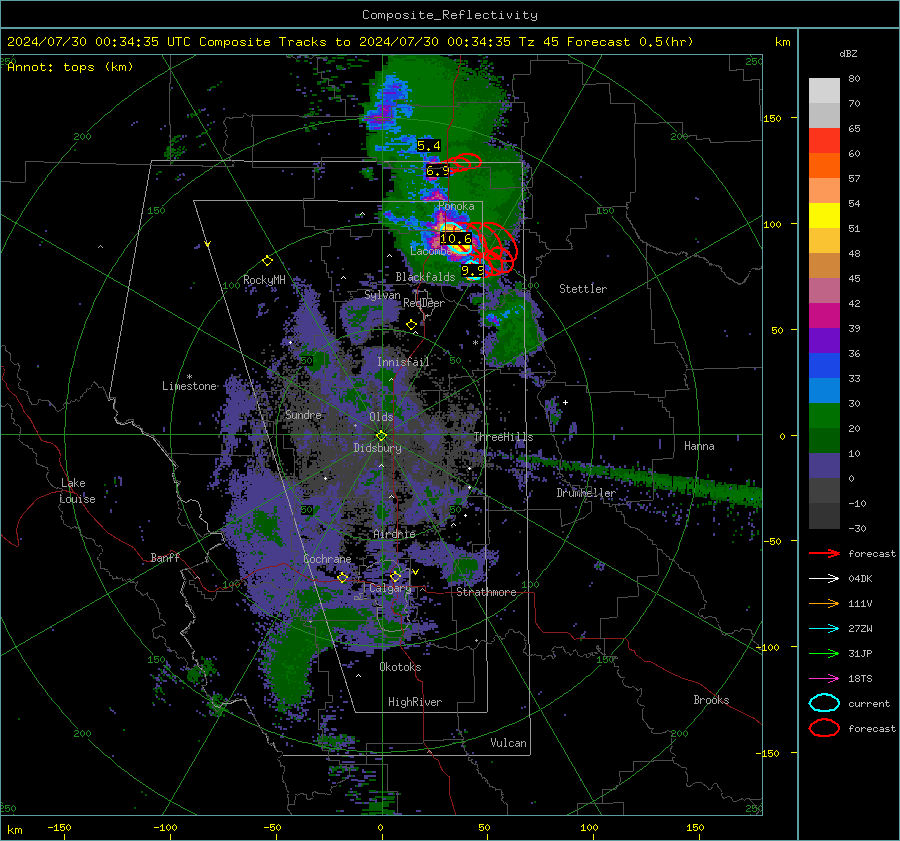
Task: Click the cyan 27ZW arrow legend icon
Action: (x=824, y=629)
